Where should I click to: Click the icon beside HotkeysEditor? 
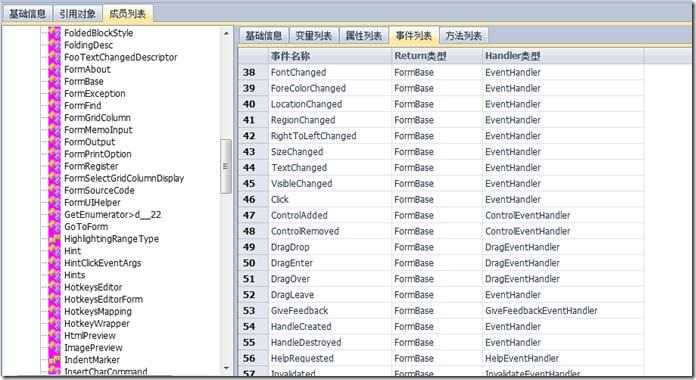54,287
